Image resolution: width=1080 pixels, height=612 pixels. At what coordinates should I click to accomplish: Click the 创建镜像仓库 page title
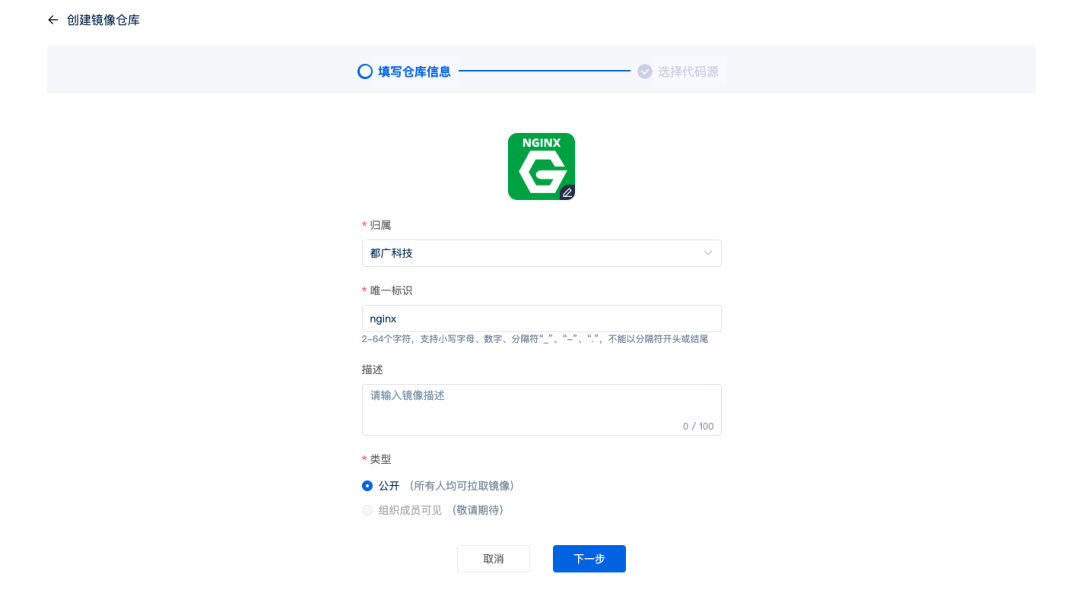point(103,20)
